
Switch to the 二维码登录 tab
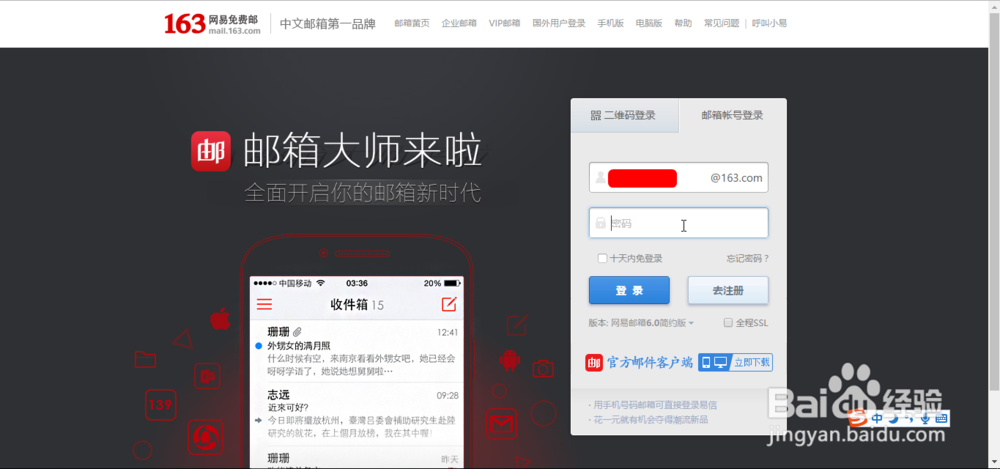624,115
